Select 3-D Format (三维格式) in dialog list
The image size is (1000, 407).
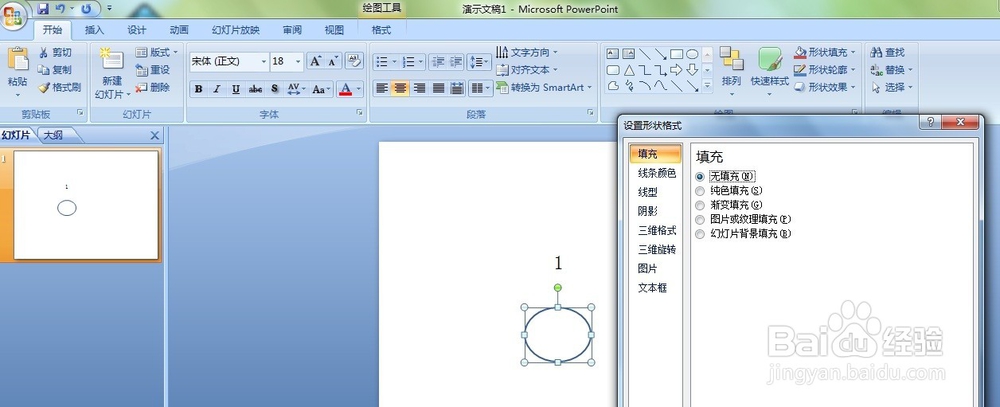pos(656,230)
